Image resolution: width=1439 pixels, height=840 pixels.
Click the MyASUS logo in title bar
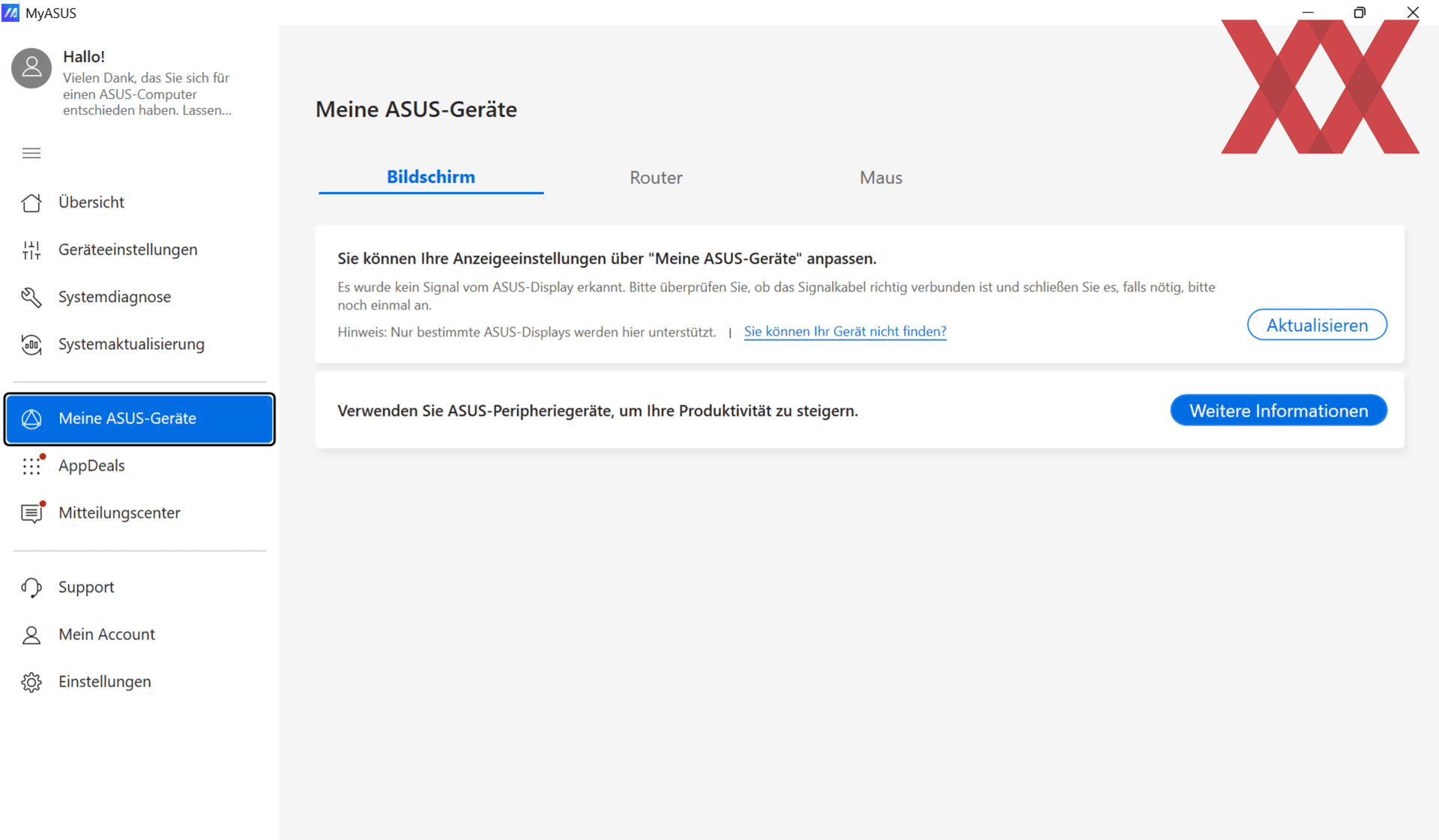(10, 13)
